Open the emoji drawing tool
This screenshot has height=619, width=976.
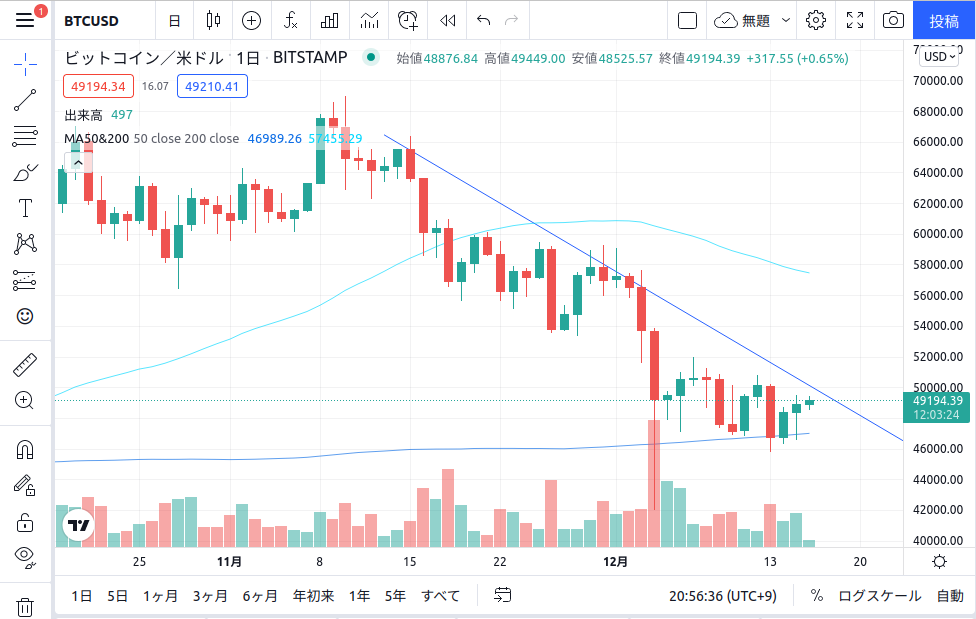pos(25,316)
